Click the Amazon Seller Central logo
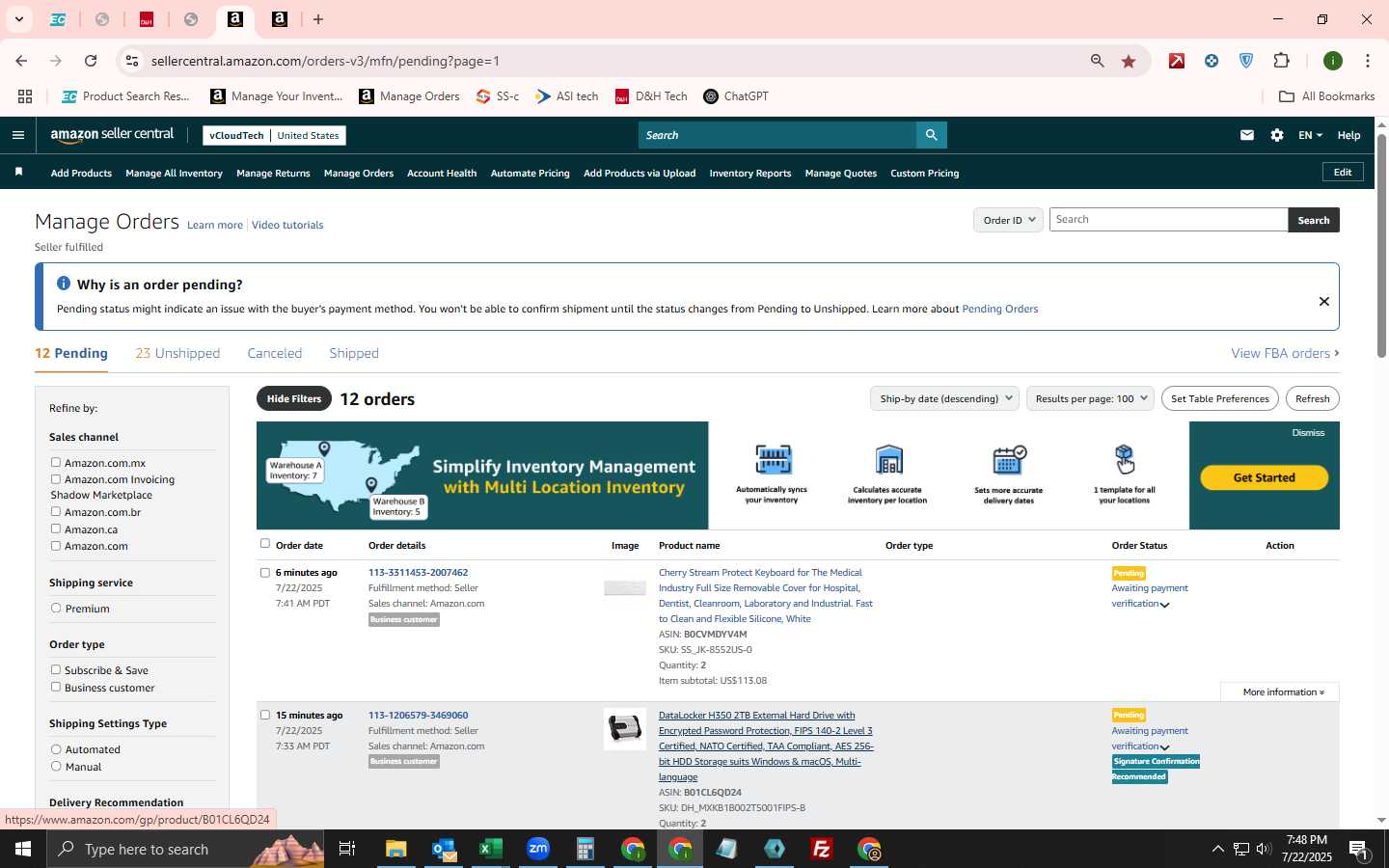Screen dimensions: 1389x868 [x=112, y=135]
